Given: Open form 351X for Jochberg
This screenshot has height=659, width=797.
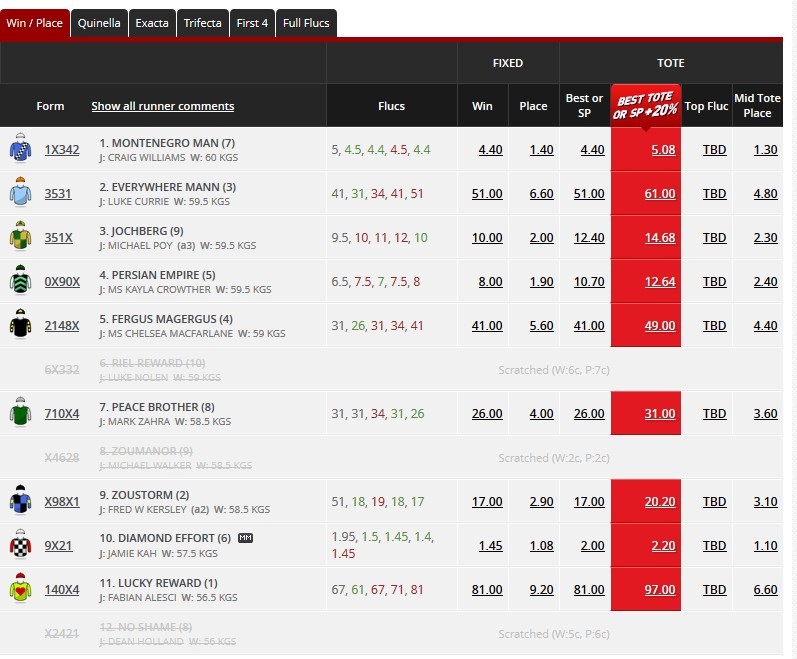Looking at the screenshot, I should click(58, 238).
